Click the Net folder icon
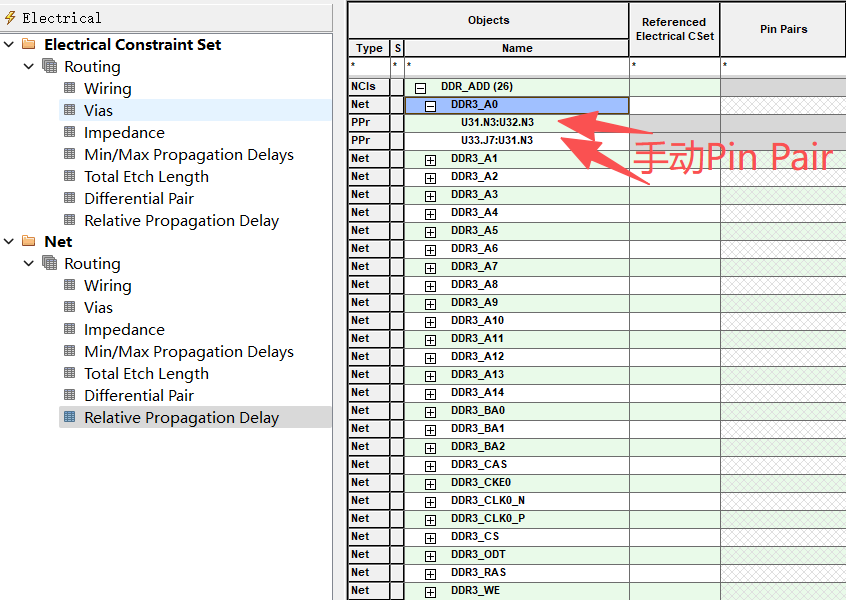This screenshot has width=846, height=600. [x=29, y=241]
